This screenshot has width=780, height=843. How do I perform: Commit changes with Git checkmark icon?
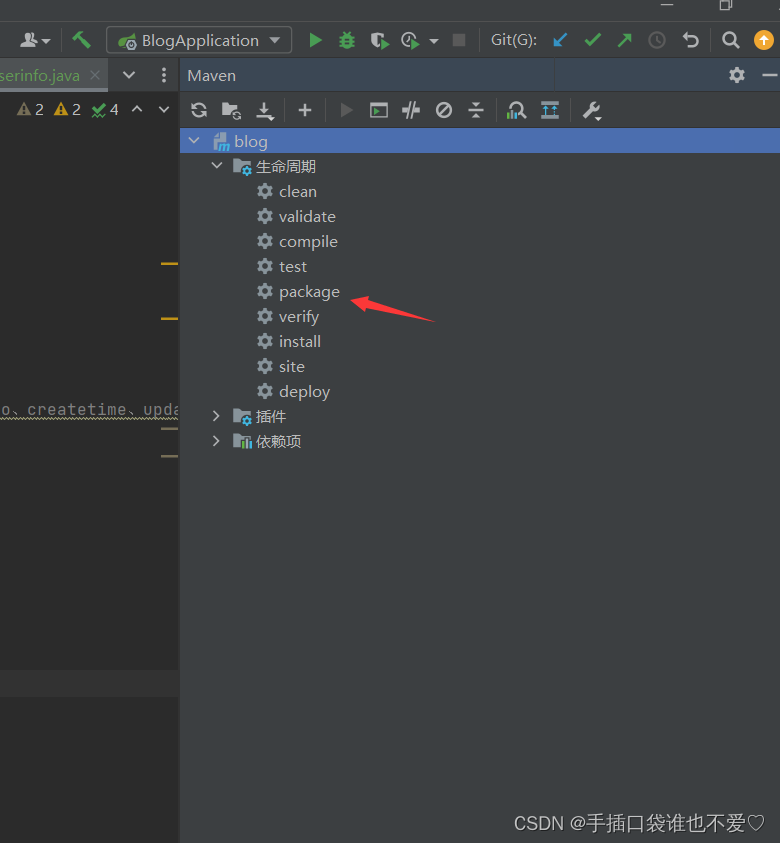(592, 40)
